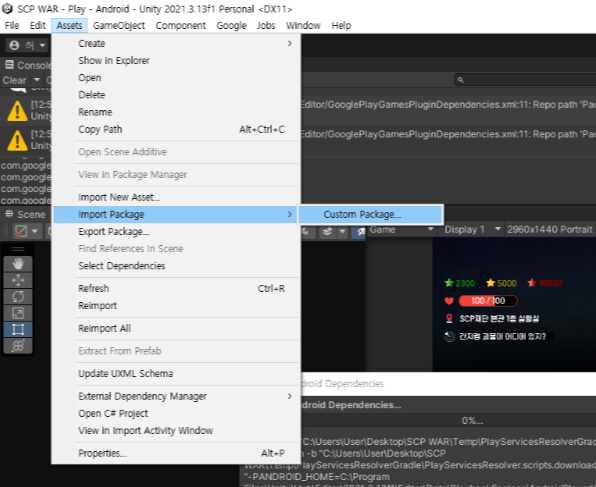Image resolution: width=596 pixels, height=487 pixels.
Task: Open the Jobs menu
Action: tap(266, 25)
